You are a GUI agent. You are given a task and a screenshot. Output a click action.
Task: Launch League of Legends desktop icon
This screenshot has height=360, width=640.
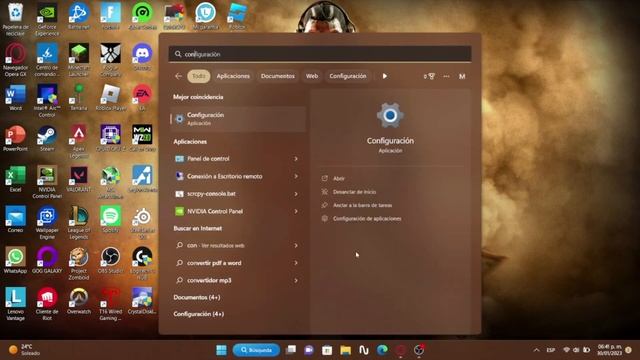78,222
